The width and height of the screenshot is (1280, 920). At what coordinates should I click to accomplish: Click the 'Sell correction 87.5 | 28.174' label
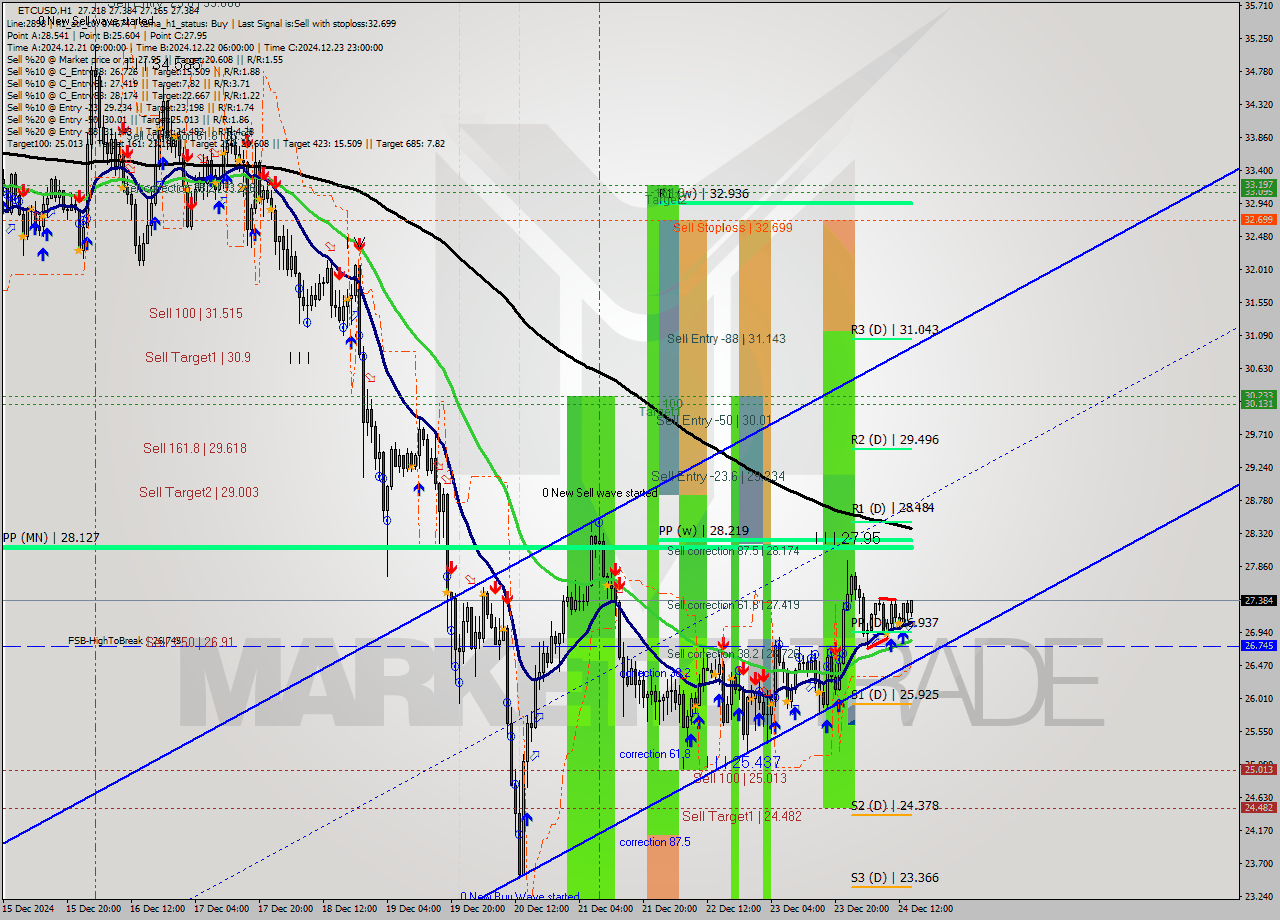click(733, 551)
